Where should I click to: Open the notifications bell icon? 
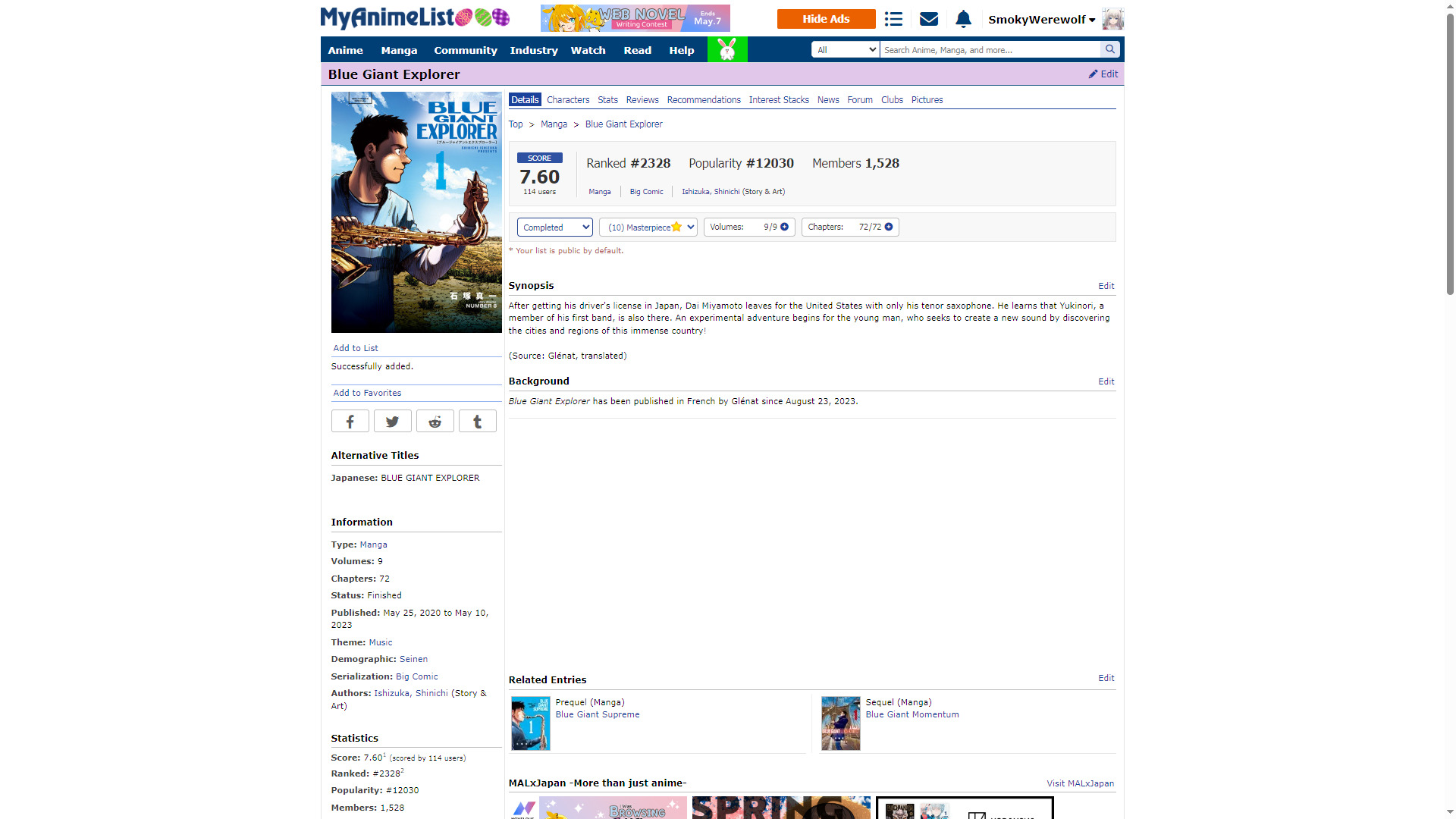tap(963, 19)
